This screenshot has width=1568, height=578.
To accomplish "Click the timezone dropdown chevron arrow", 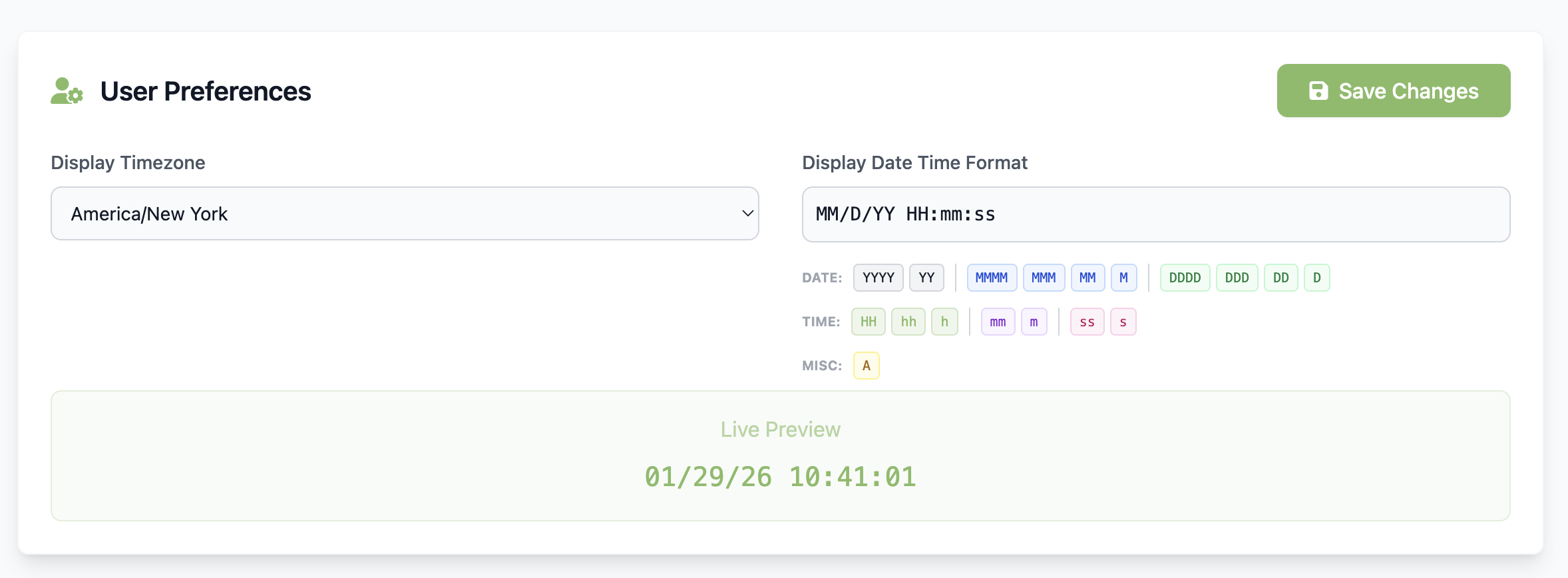I will pyautogui.click(x=747, y=214).
